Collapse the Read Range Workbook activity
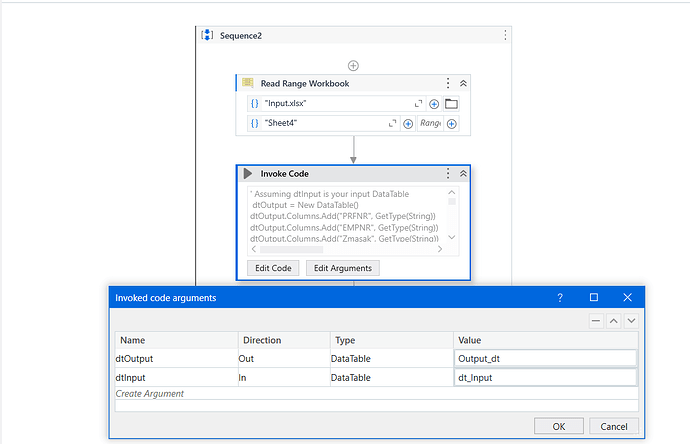 click(x=463, y=83)
